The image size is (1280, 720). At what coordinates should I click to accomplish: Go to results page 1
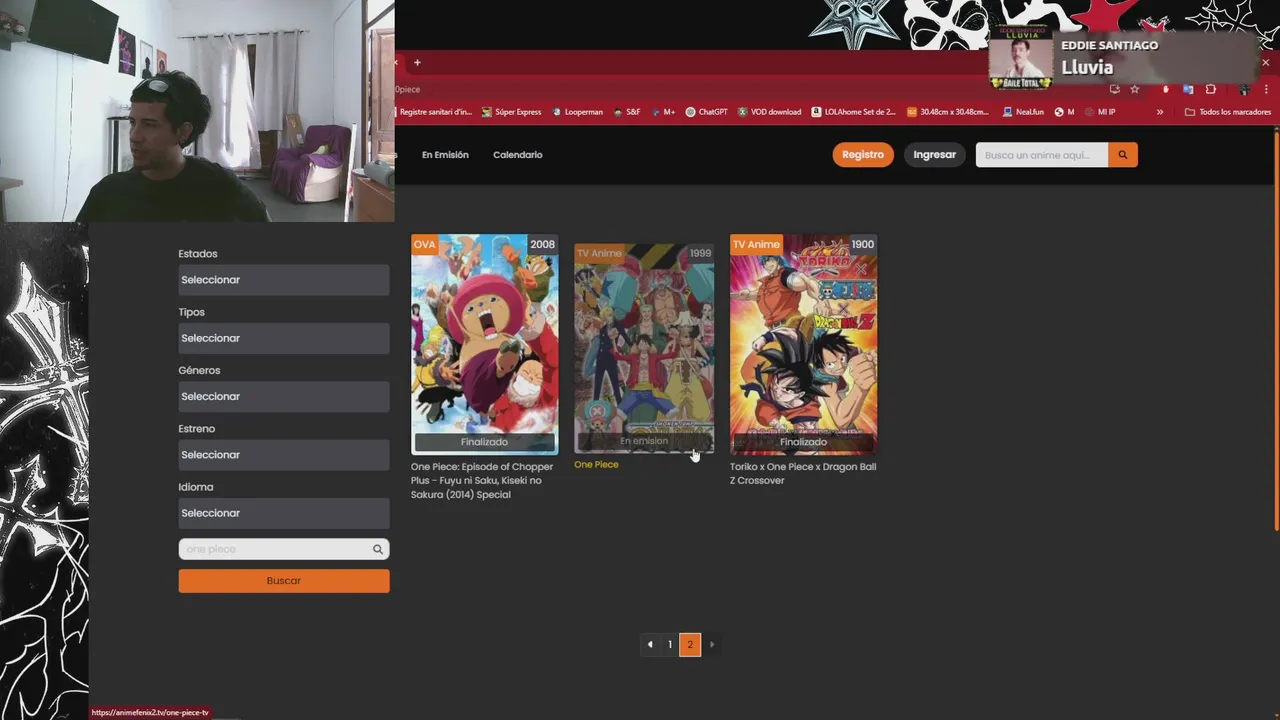coord(670,645)
